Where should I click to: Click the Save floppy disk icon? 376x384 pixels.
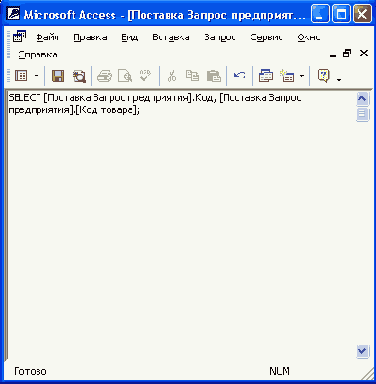click(x=58, y=76)
